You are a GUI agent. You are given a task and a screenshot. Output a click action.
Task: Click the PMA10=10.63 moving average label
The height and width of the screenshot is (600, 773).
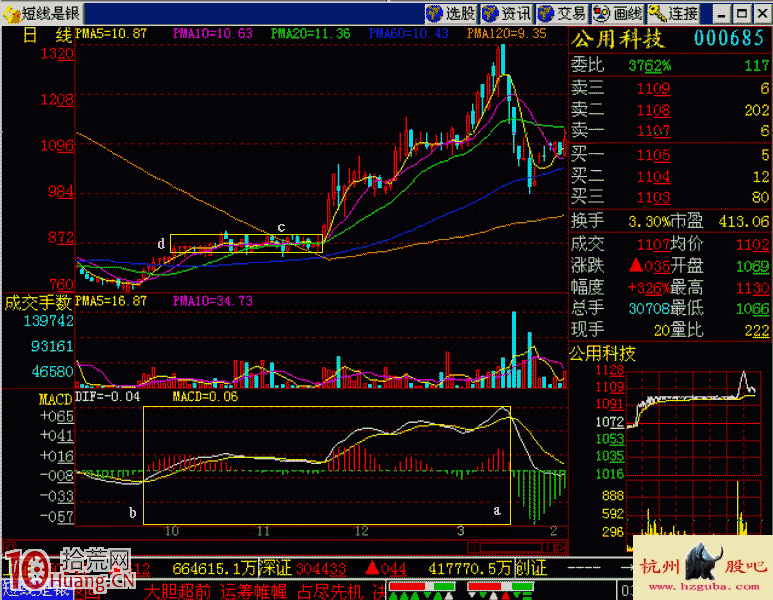tap(212, 34)
